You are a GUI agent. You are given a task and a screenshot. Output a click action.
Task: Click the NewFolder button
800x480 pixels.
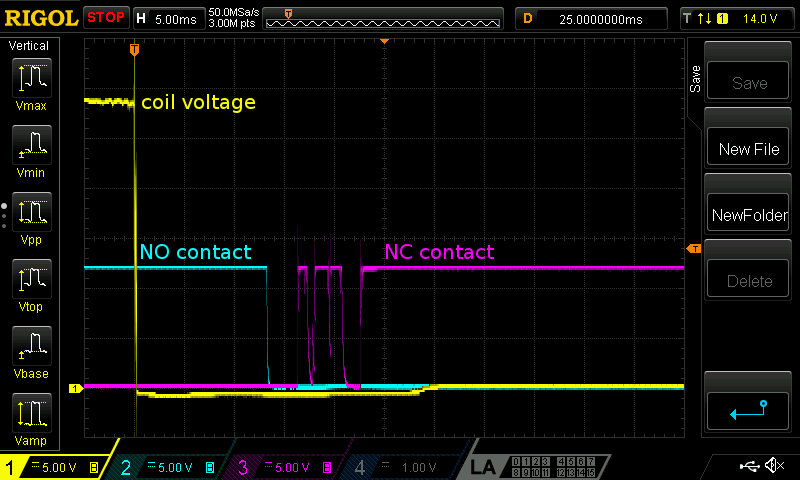[748, 213]
